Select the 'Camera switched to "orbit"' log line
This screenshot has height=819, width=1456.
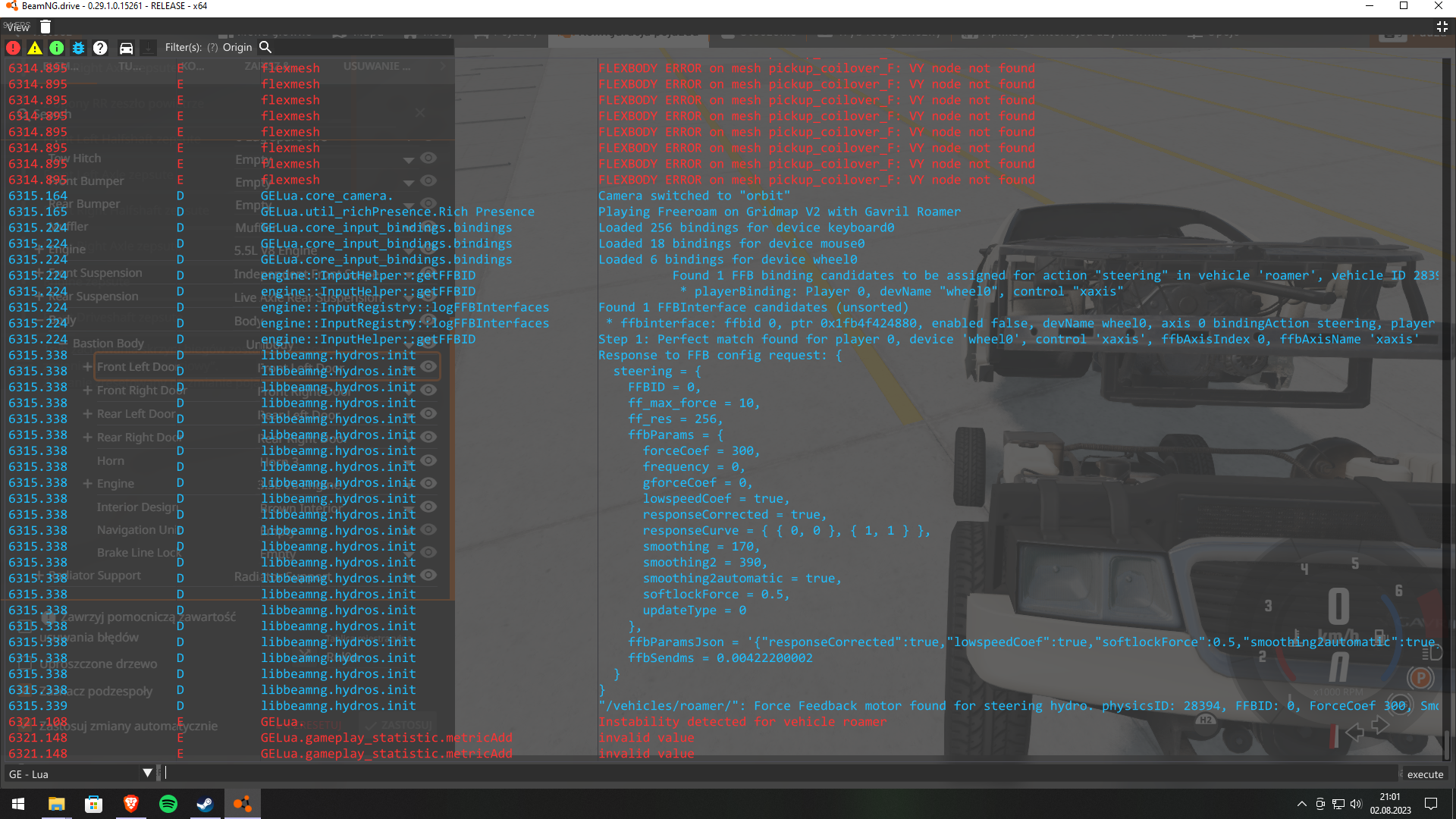coord(694,196)
